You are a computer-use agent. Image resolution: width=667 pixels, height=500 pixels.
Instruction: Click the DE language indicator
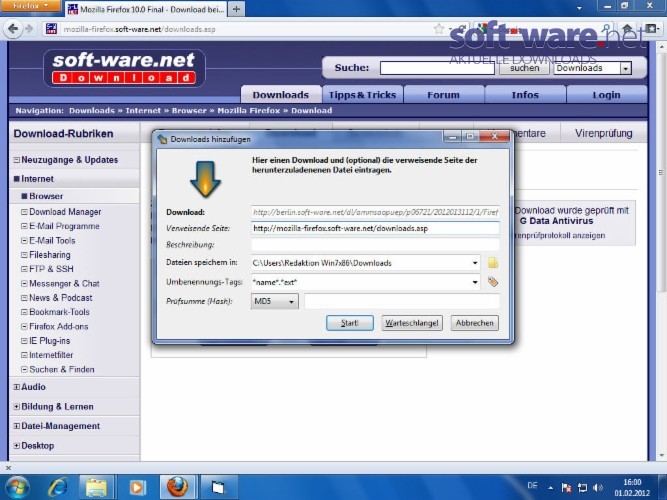[x=532, y=485]
